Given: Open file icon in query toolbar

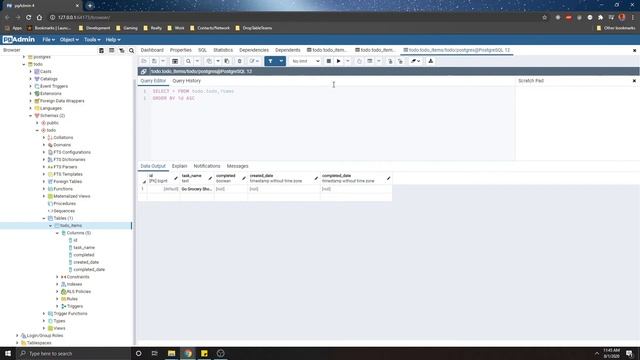Looking at the screenshot, I should coord(144,61).
